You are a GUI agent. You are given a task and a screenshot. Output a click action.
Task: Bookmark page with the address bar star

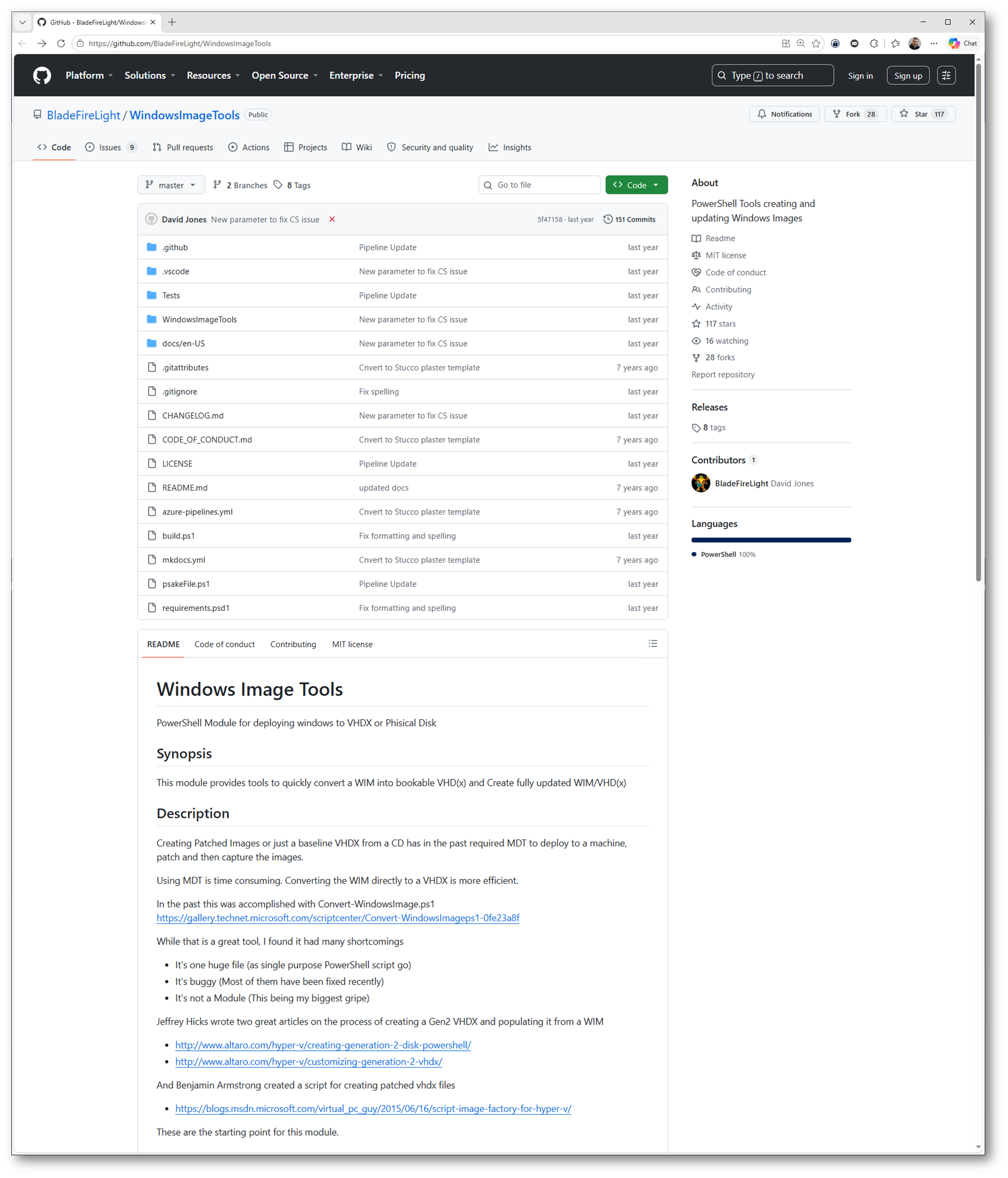click(816, 43)
